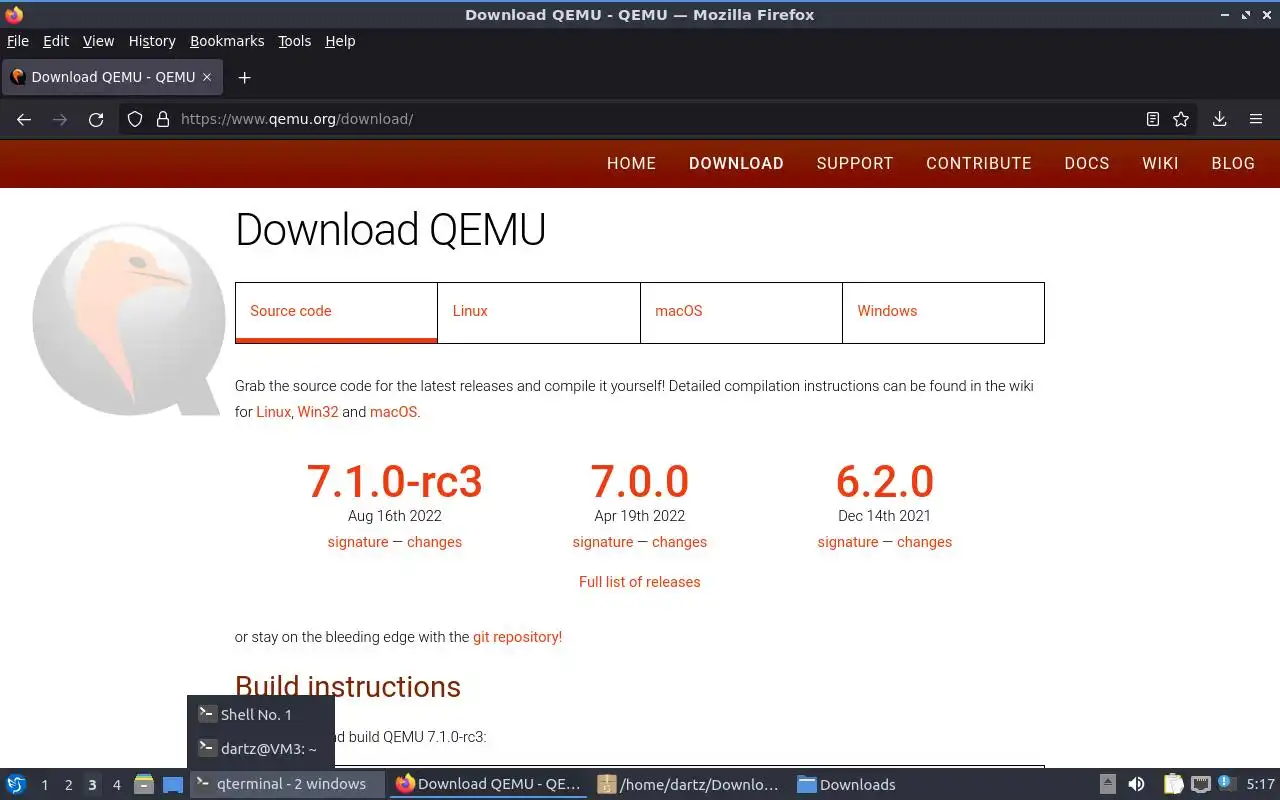This screenshot has width=1280, height=800.
Task: Bookmark this page with the star icon
Action: (1181, 119)
